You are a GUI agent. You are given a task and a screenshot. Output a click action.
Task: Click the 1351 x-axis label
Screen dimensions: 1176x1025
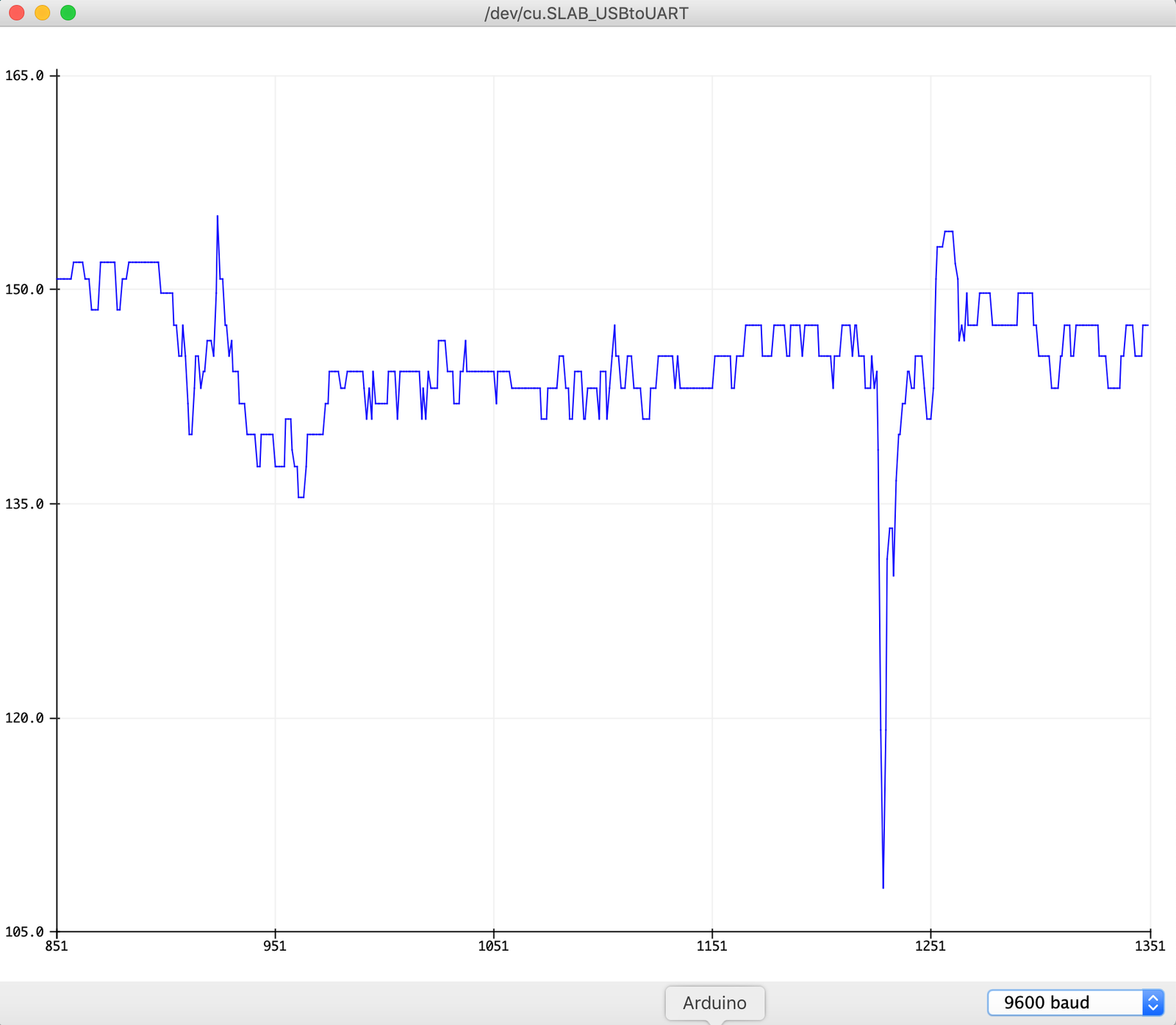(1150, 946)
